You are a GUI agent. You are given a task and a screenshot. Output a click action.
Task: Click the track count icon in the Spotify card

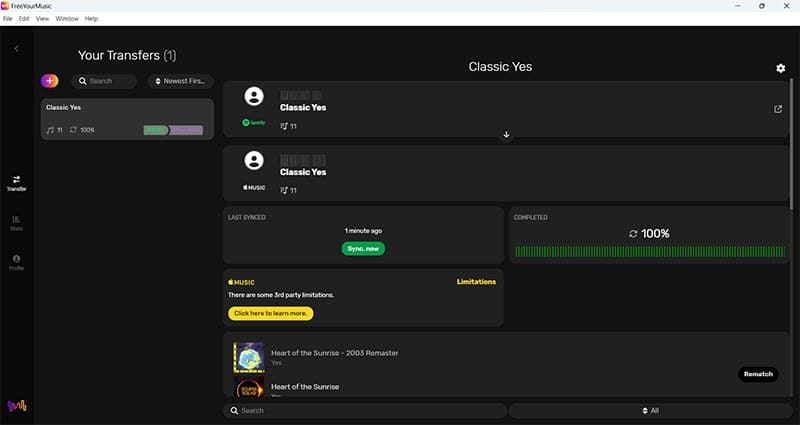[284, 126]
